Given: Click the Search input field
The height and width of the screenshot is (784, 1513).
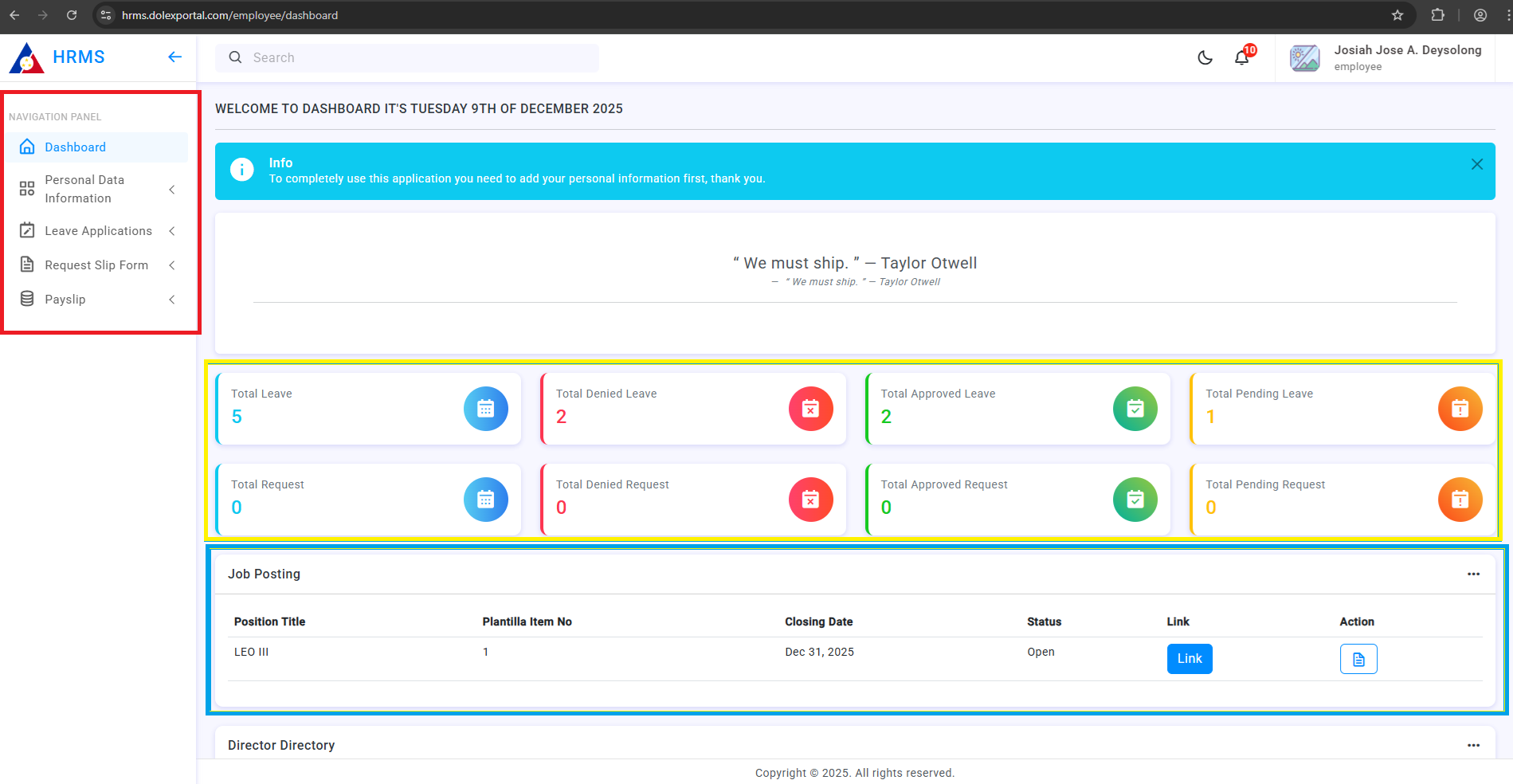Looking at the screenshot, I should pyautogui.click(x=414, y=57).
